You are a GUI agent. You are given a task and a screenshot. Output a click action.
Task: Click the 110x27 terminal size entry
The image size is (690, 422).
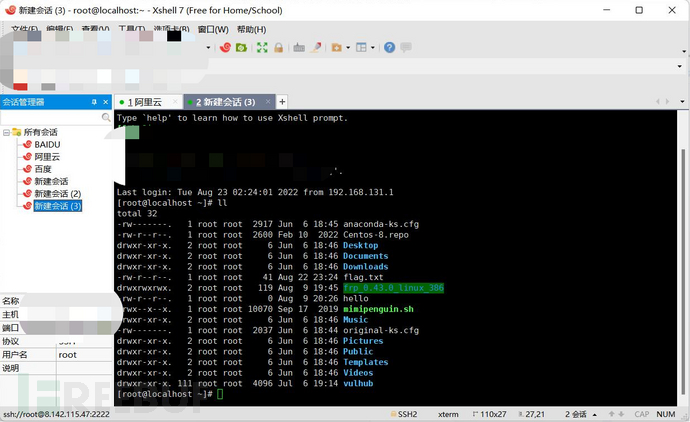[493, 415]
